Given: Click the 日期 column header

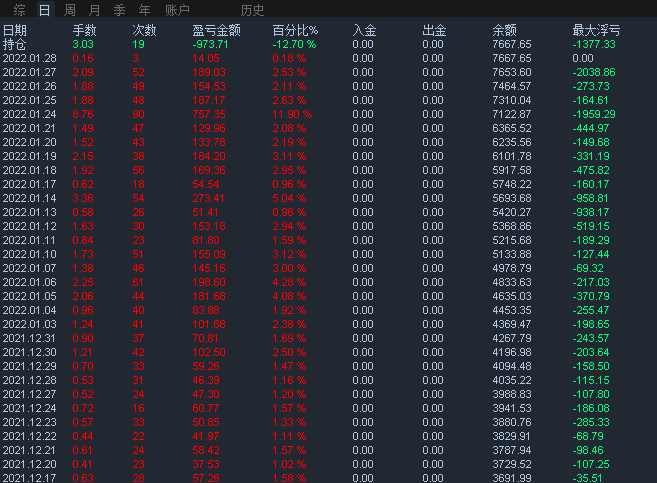Looking at the screenshot, I should 15,30.
